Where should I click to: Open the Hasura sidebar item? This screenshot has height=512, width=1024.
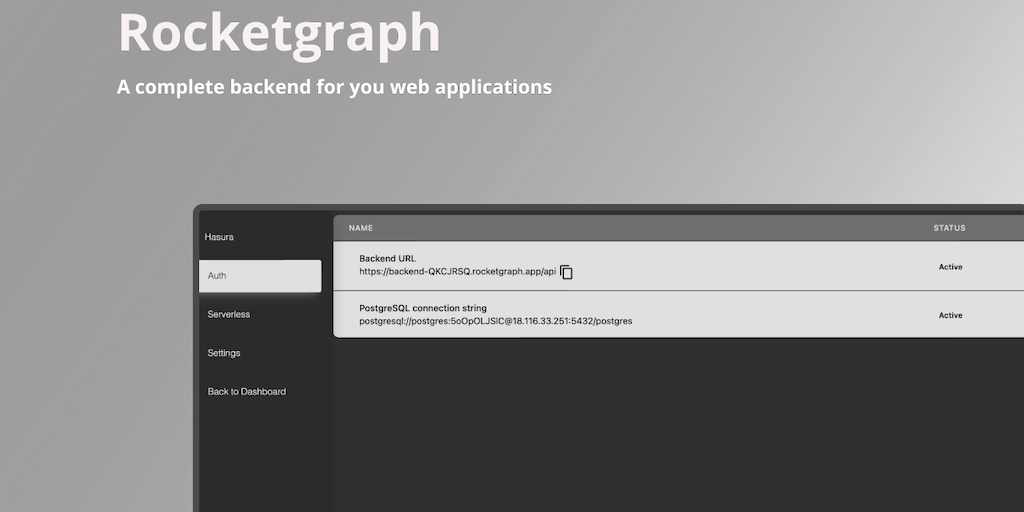(x=219, y=237)
